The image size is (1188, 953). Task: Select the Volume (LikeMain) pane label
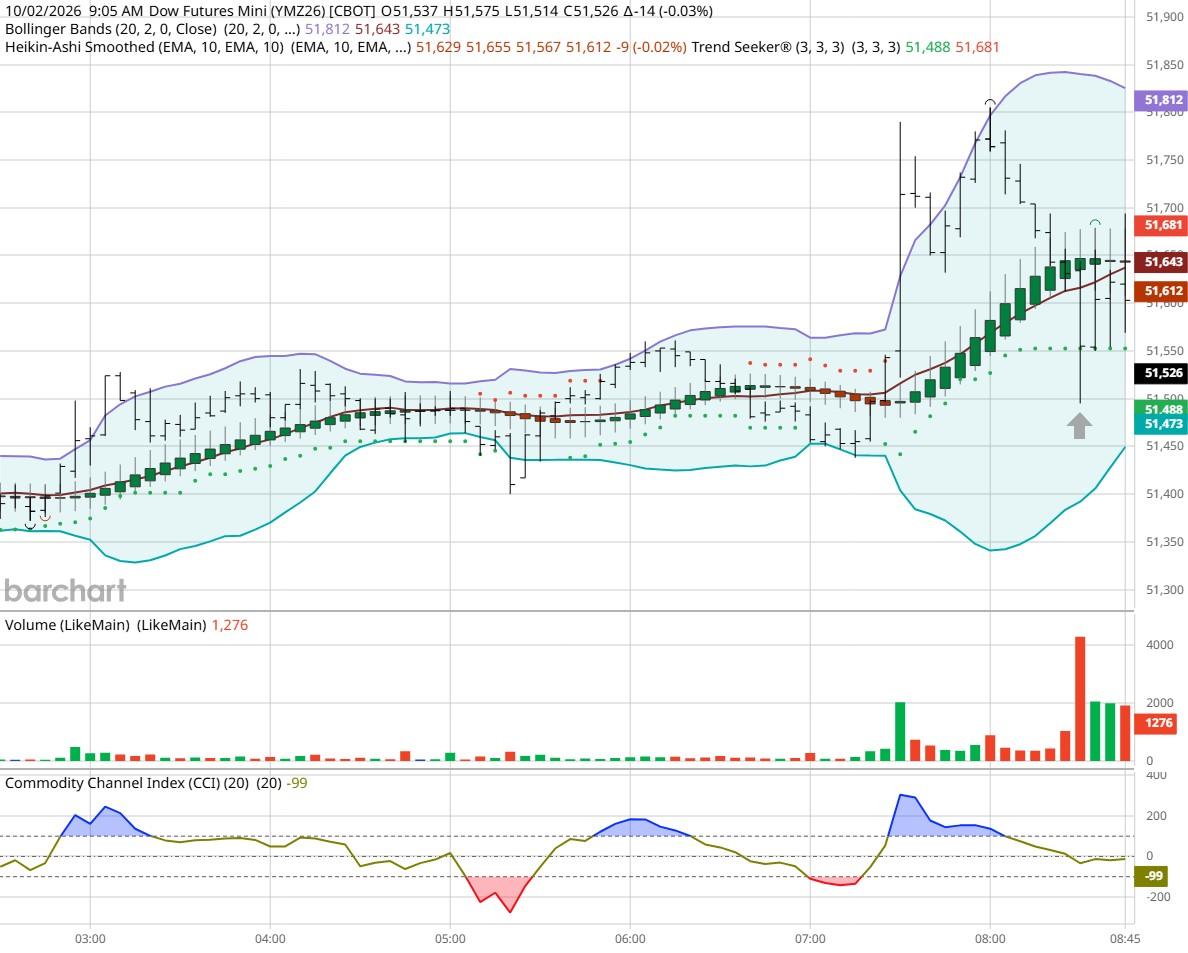click(67, 625)
